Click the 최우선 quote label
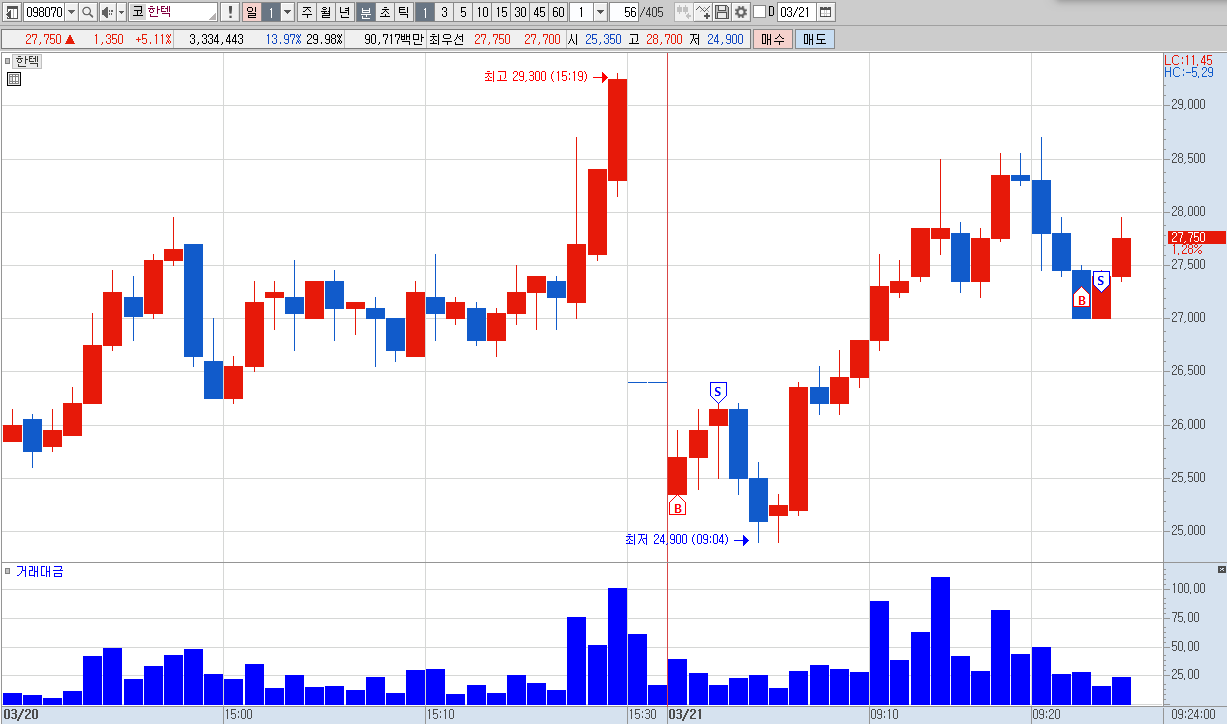The width and height of the screenshot is (1227, 724). point(447,39)
